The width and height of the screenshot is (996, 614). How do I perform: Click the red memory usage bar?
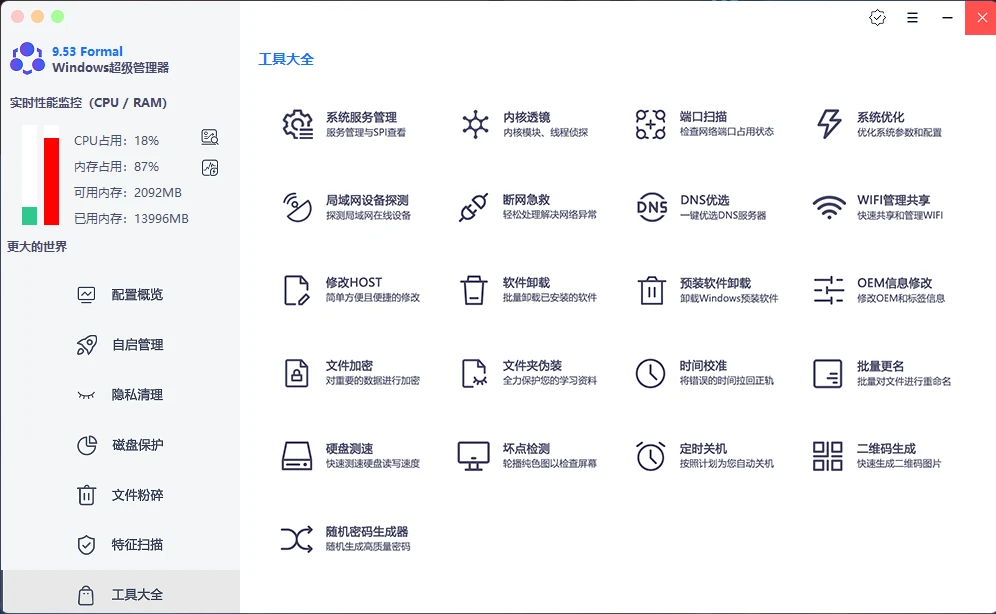51,181
